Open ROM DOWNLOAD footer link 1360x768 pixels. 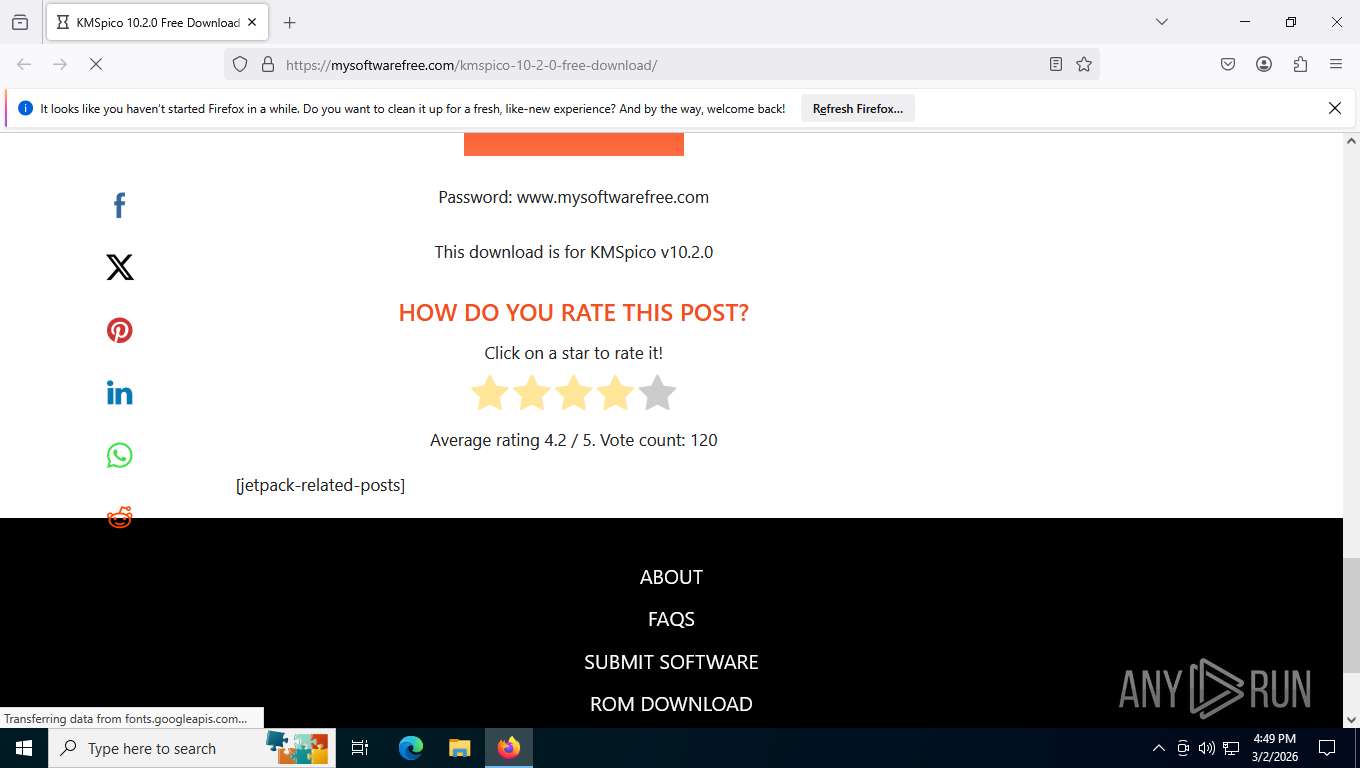click(671, 704)
